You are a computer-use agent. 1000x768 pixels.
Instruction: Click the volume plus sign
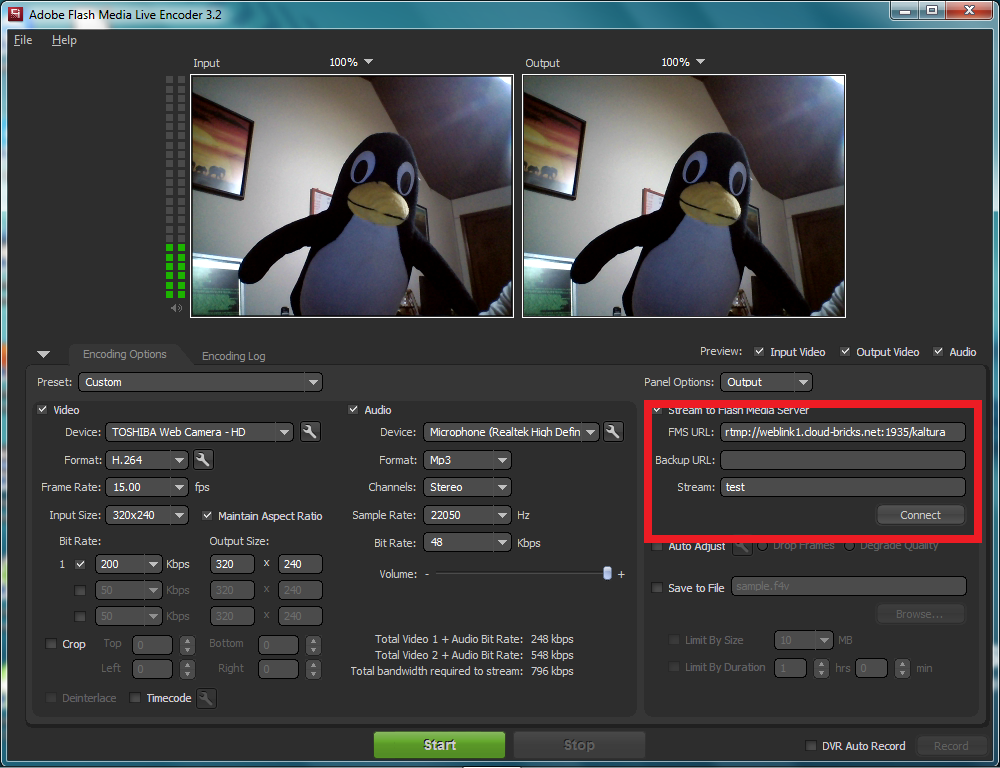click(x=621, y=574)
